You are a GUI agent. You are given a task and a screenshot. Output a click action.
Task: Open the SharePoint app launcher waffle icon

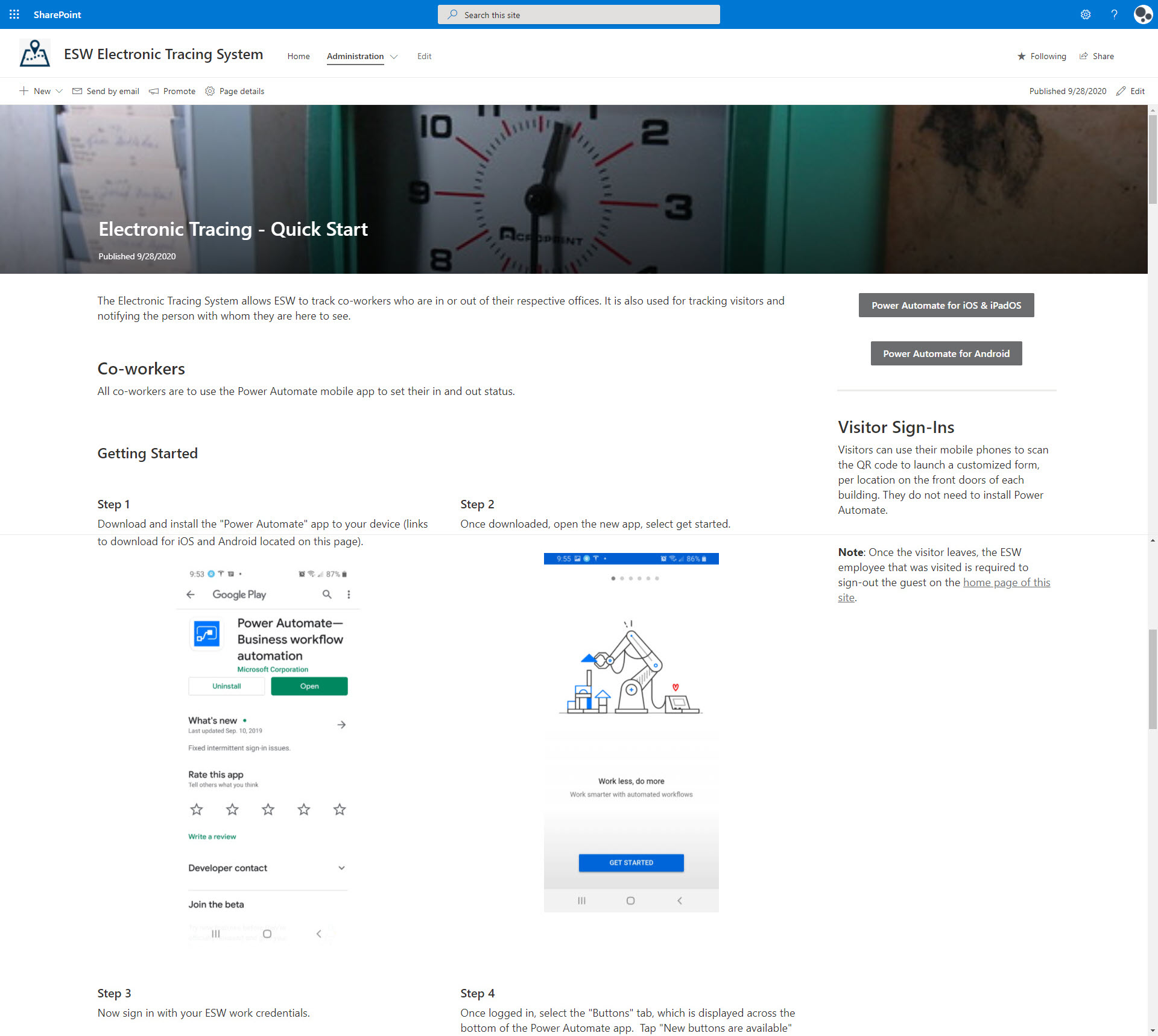coord(14,14)
